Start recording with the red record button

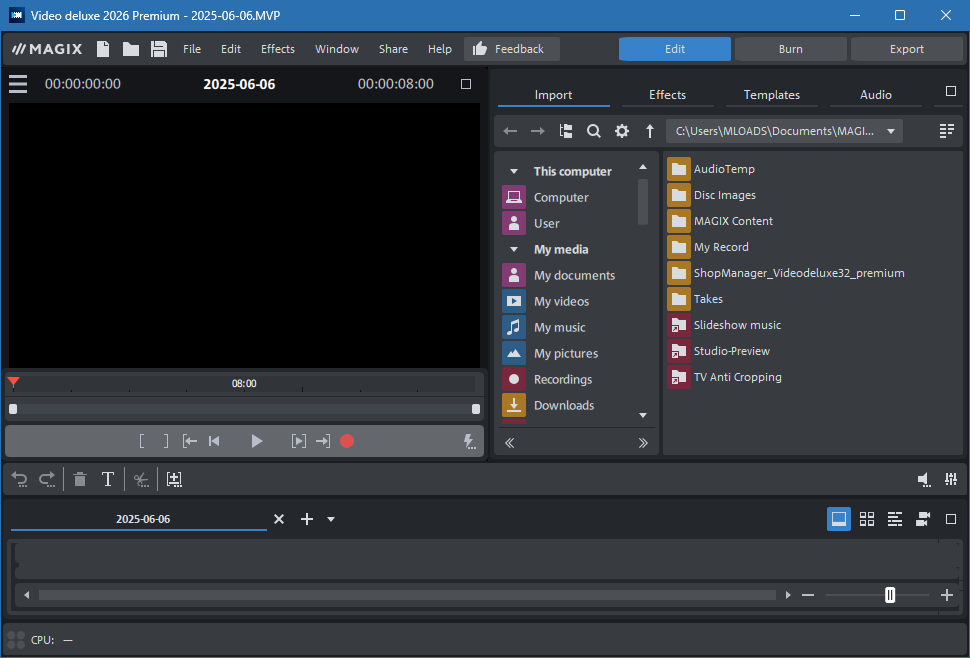coord(347,441)
